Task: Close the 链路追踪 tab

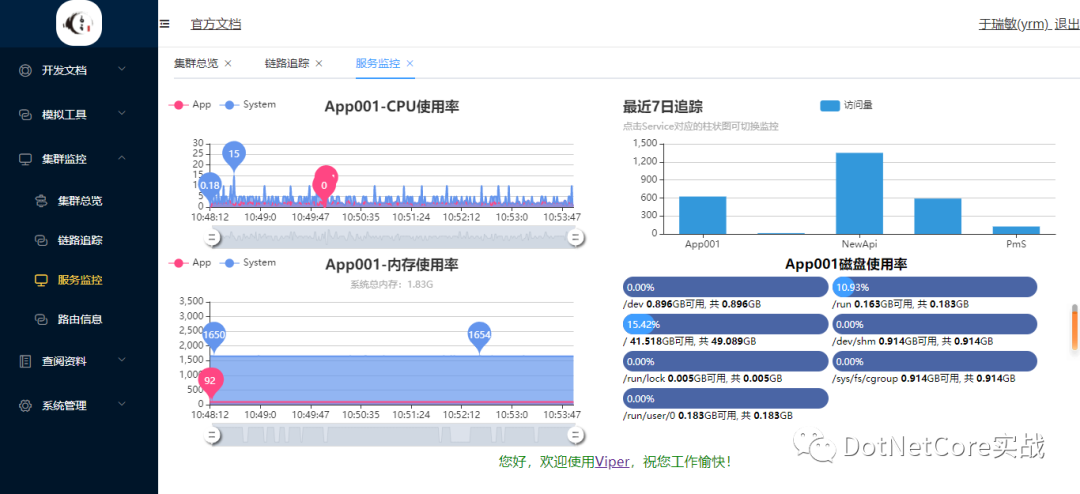Action: pos(319,63)
